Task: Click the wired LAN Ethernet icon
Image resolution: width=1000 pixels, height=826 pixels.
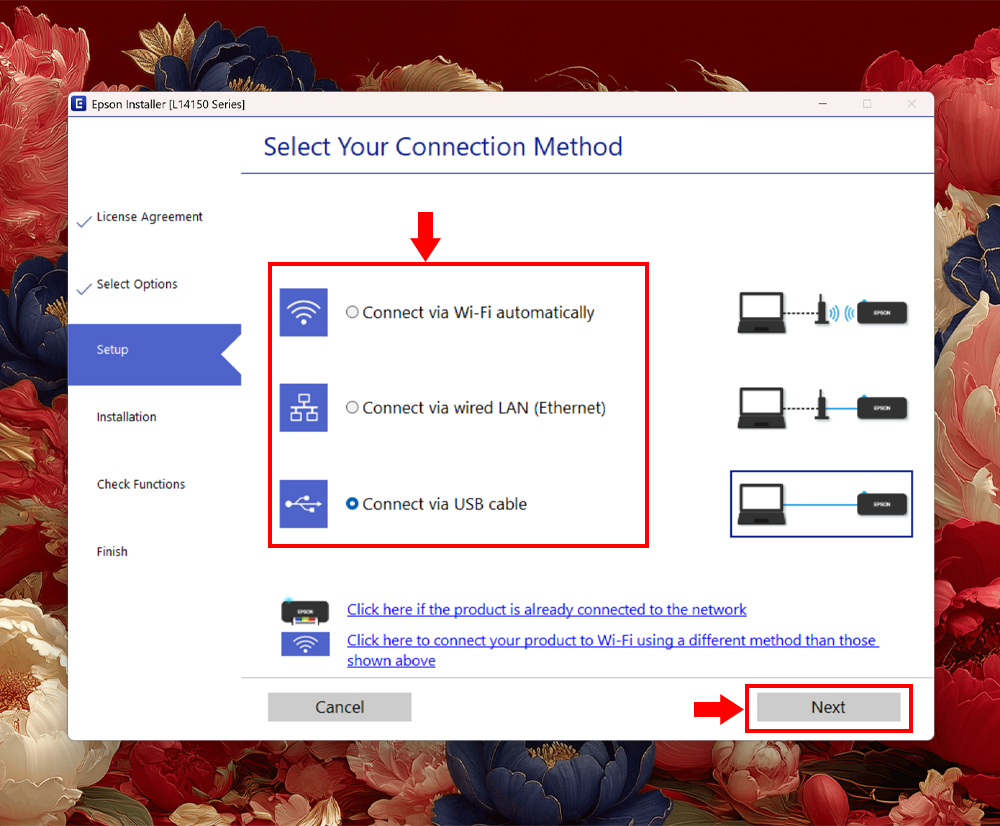Action: (304, 408)
